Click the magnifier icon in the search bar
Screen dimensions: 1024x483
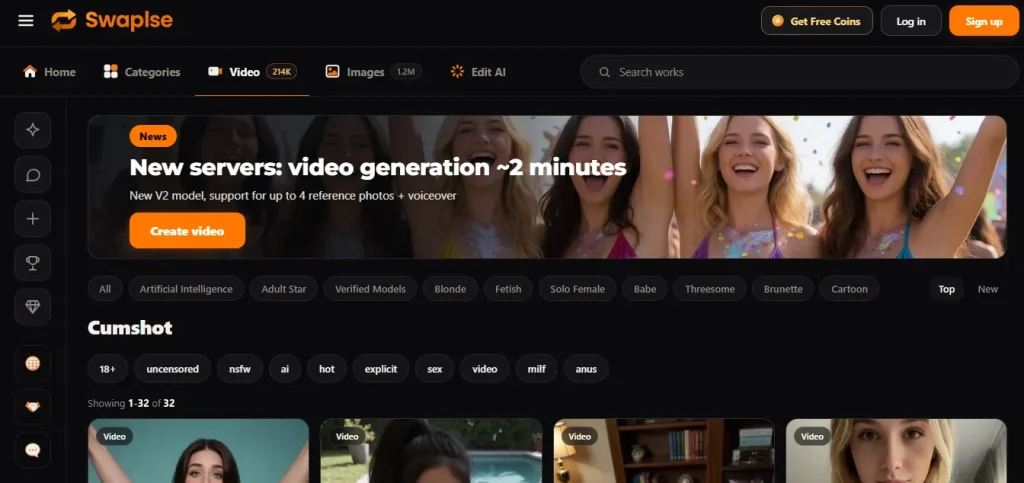[605, 72]
